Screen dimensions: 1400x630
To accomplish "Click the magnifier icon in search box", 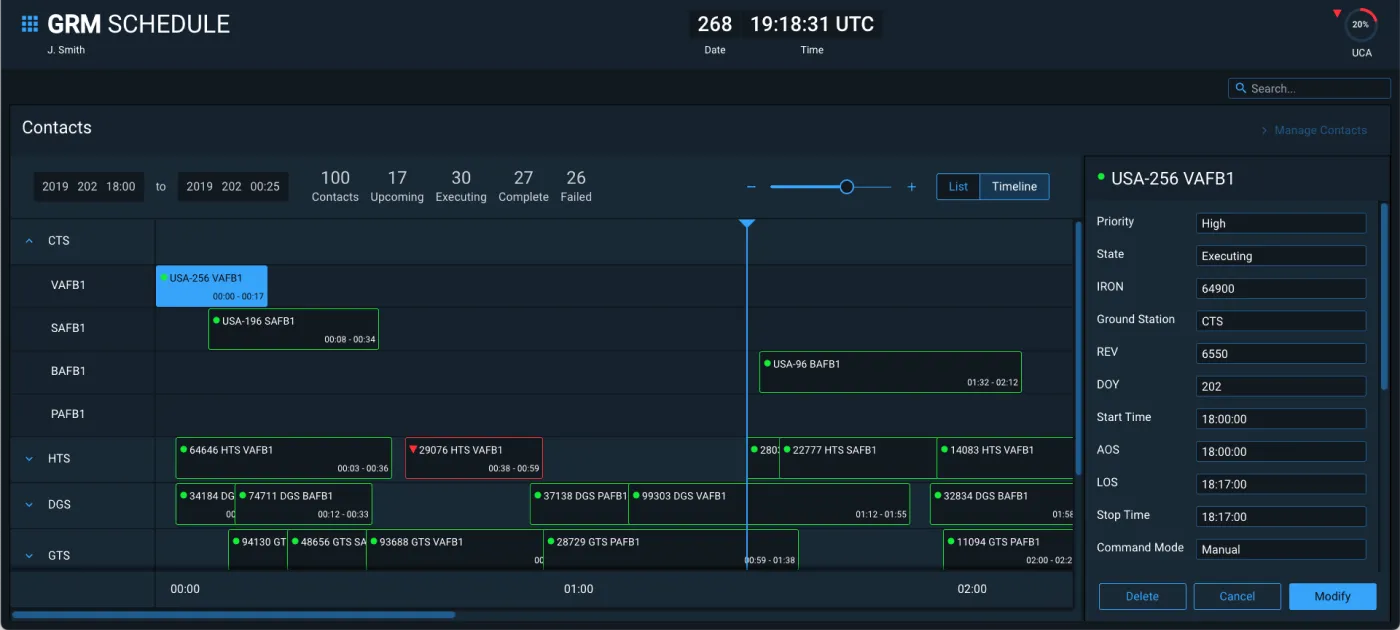I will [1241, 89].
